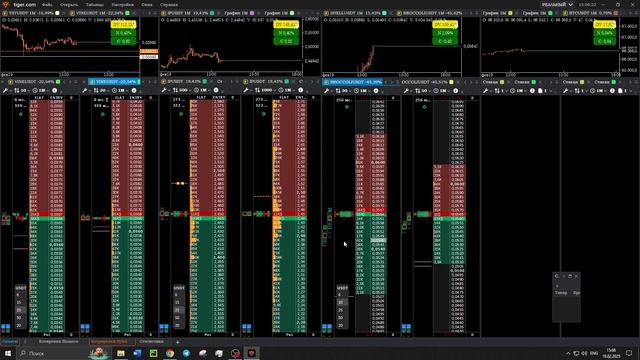Select volume preset 15 in VINEUSDT USDT list
640x360 pixels.
point(19,302)
